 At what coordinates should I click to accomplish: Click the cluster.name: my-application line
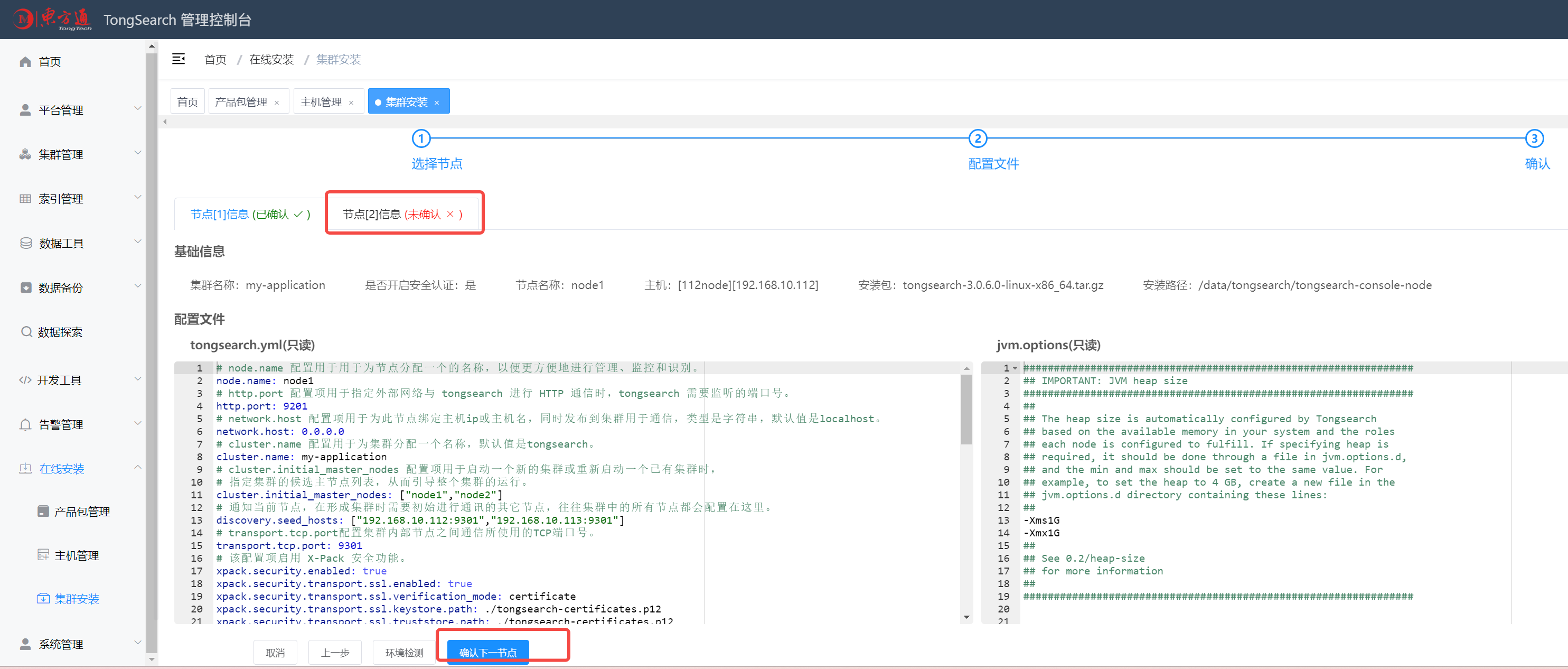(302, 457)
